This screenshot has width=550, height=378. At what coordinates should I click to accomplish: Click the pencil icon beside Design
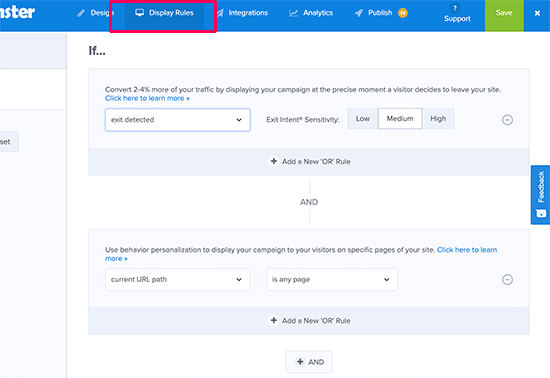pyautogui.click(x=81, y=13)
